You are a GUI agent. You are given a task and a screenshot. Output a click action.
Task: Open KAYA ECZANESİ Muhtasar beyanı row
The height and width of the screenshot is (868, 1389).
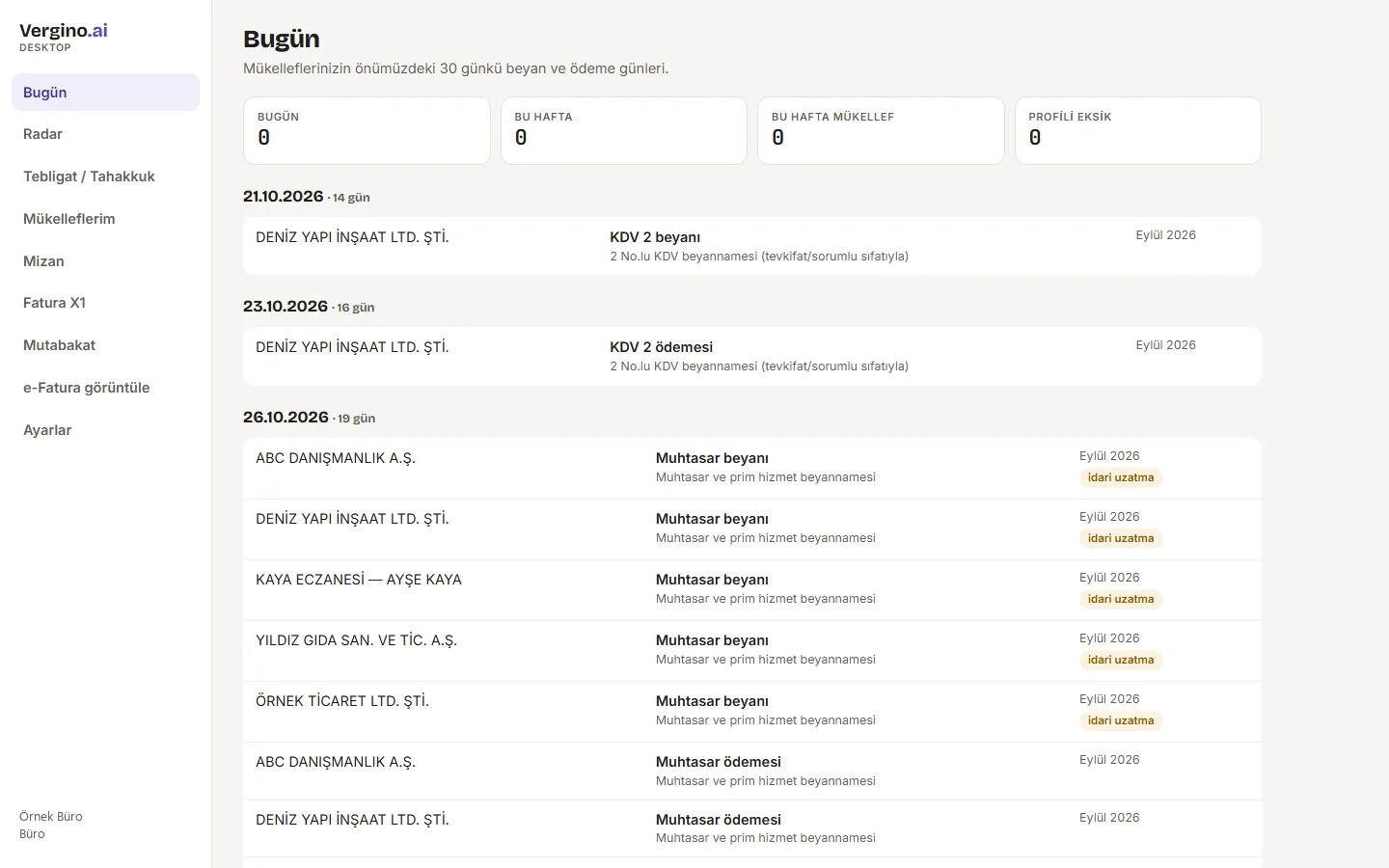[x=752, y=589]
